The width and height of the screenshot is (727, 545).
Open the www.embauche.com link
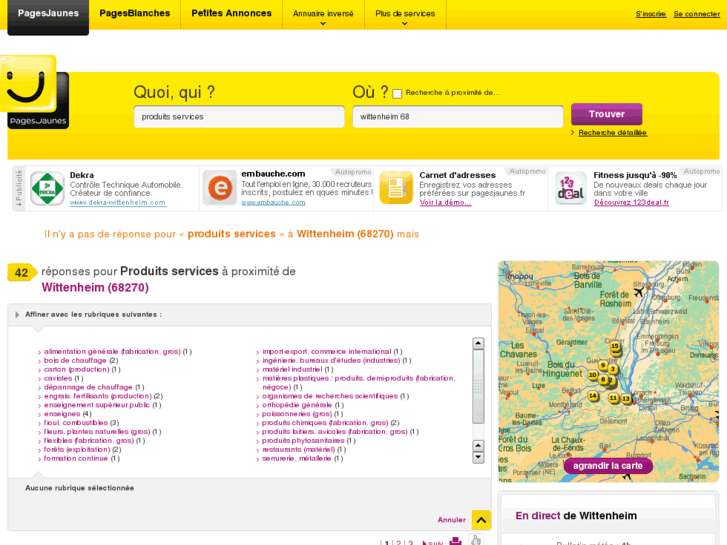click(273, 202)
